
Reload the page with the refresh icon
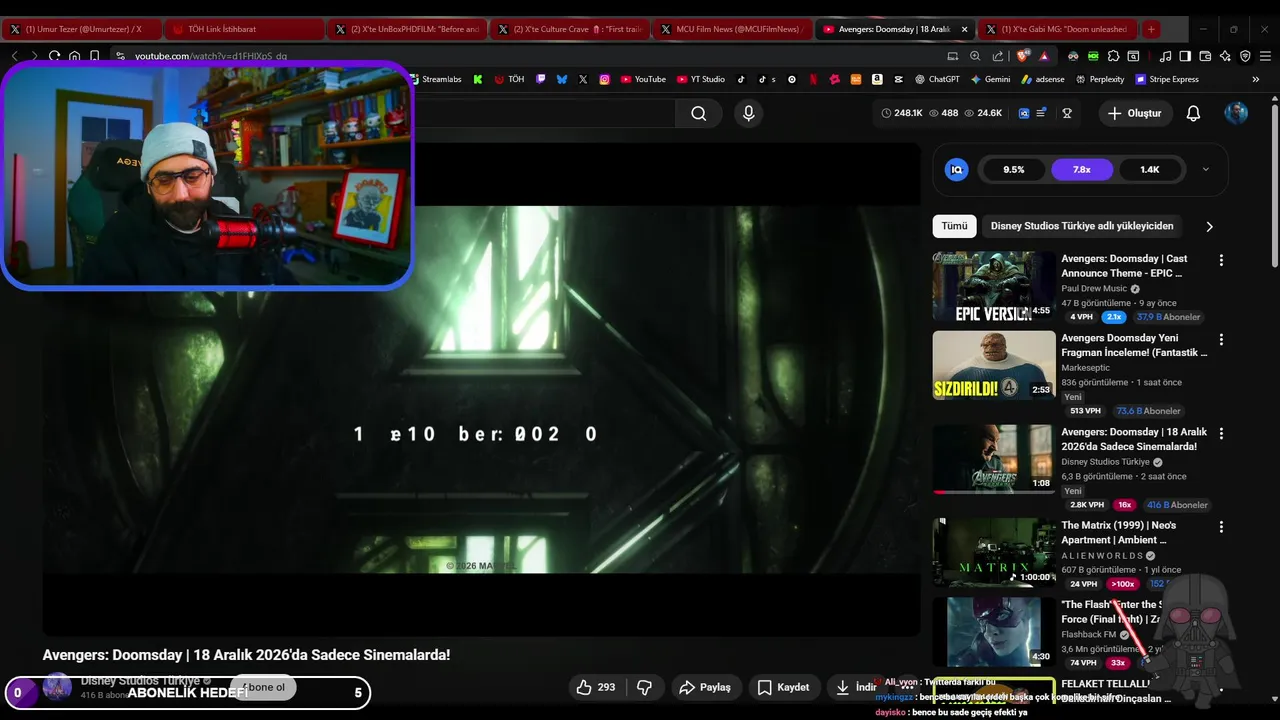[54, 56]
